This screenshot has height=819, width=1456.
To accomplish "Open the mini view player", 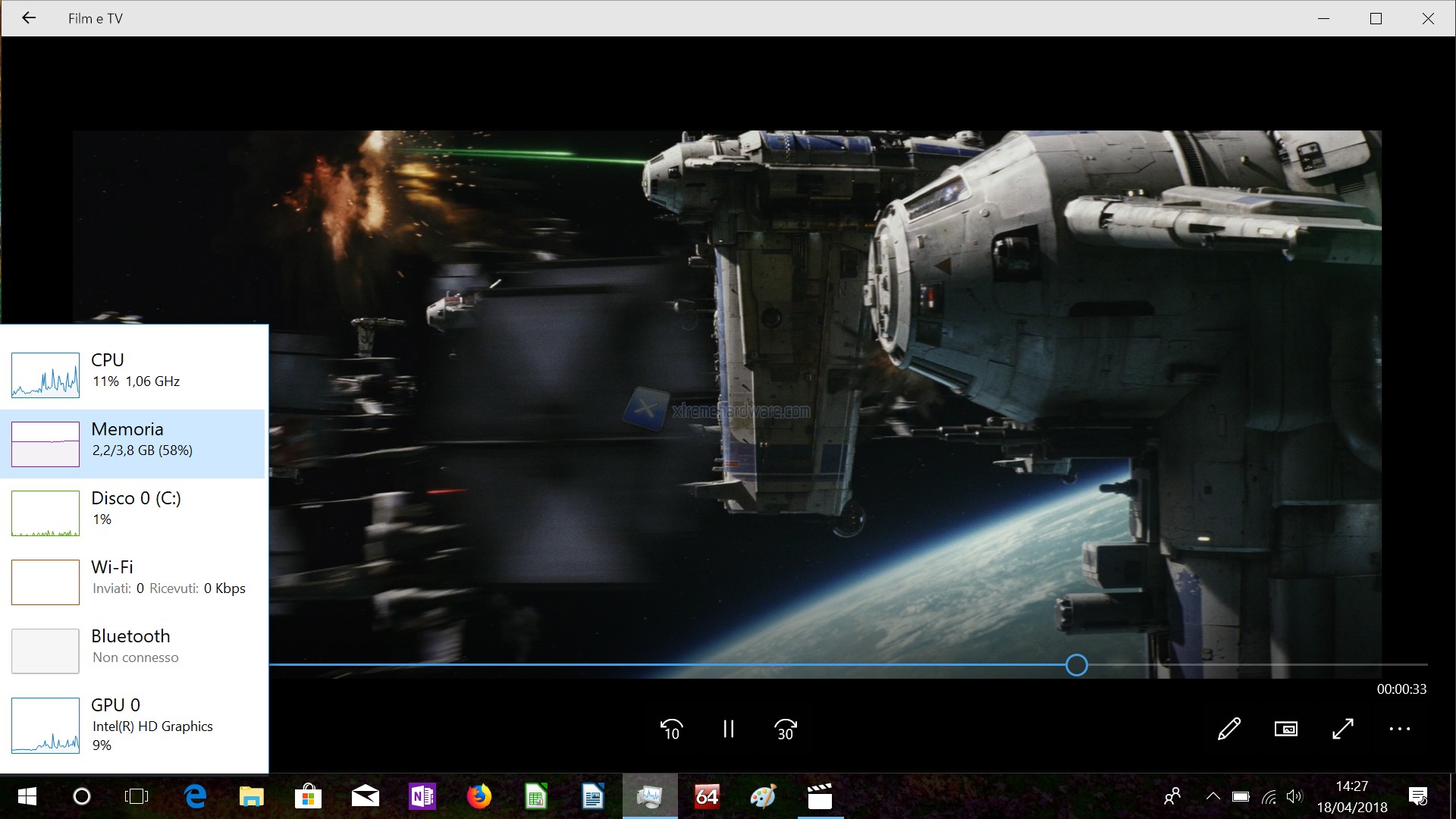I will 1286,729.
